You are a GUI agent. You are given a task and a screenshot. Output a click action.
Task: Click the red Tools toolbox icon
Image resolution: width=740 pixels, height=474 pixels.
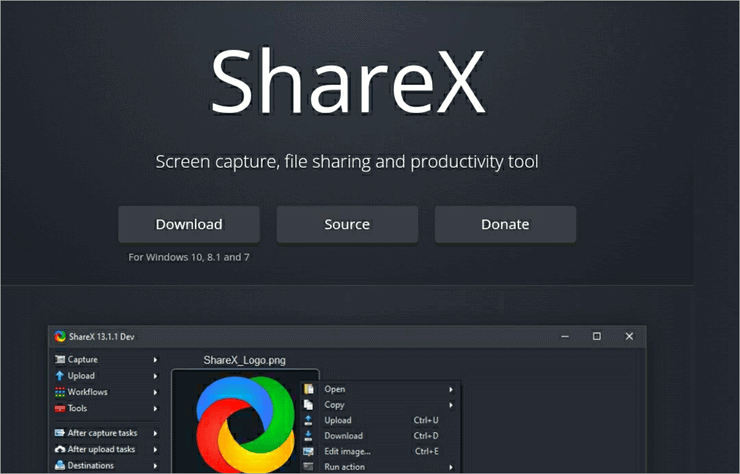click(60, 408)
